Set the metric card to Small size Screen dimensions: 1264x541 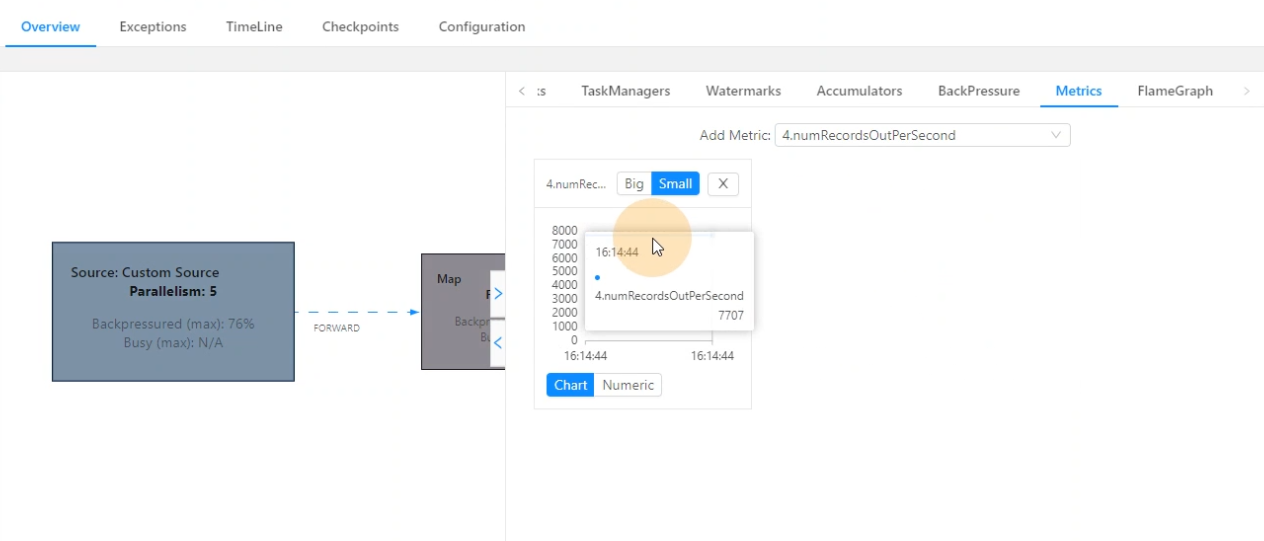point(675,184)
